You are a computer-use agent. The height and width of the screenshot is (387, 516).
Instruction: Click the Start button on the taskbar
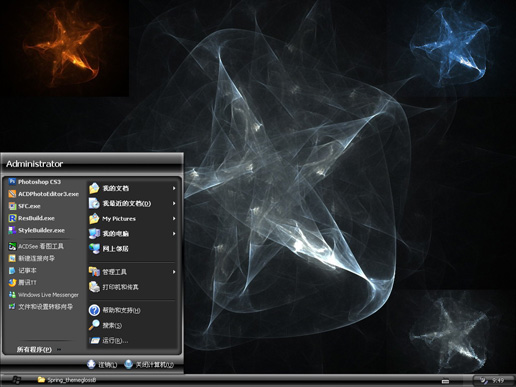16,380
